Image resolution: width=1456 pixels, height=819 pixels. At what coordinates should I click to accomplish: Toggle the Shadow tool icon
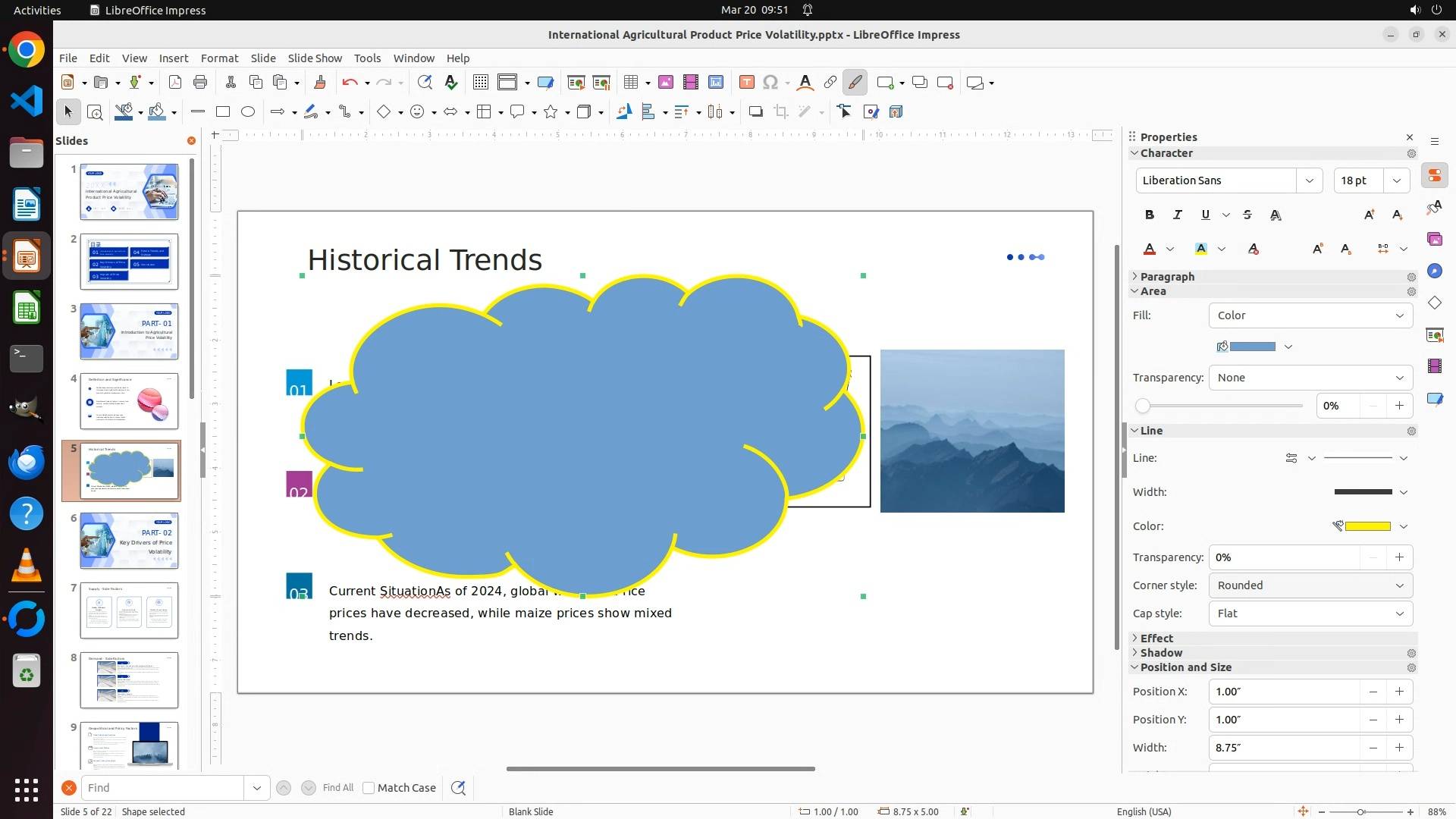point(755,112)
